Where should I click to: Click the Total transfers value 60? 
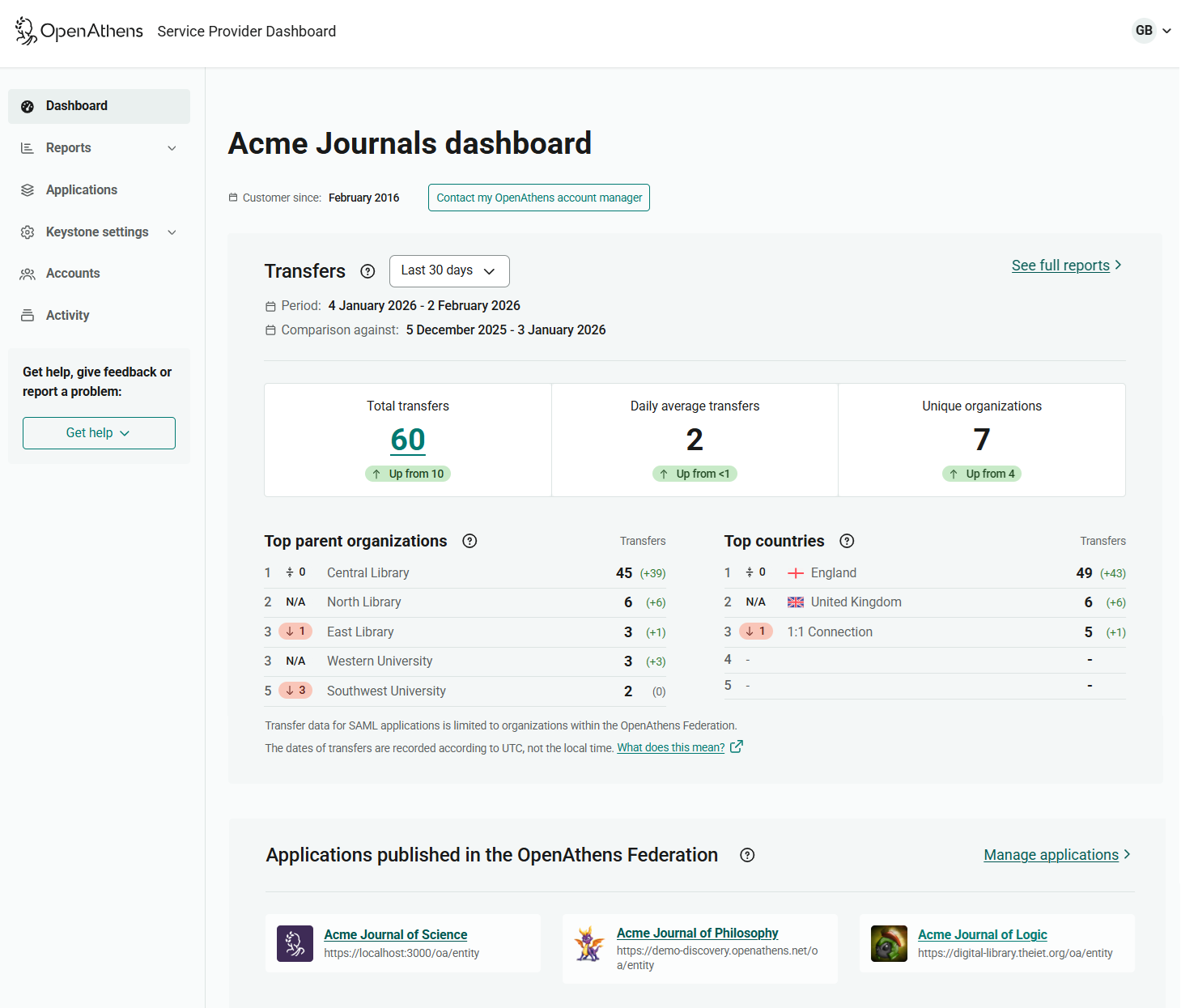point(407,440)
